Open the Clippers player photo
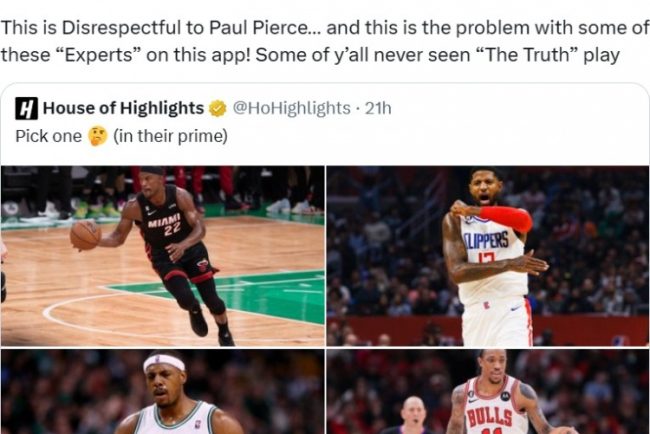The width and height of the screenshot is (650, 434). pyautogui.click(x=488, y=256)
